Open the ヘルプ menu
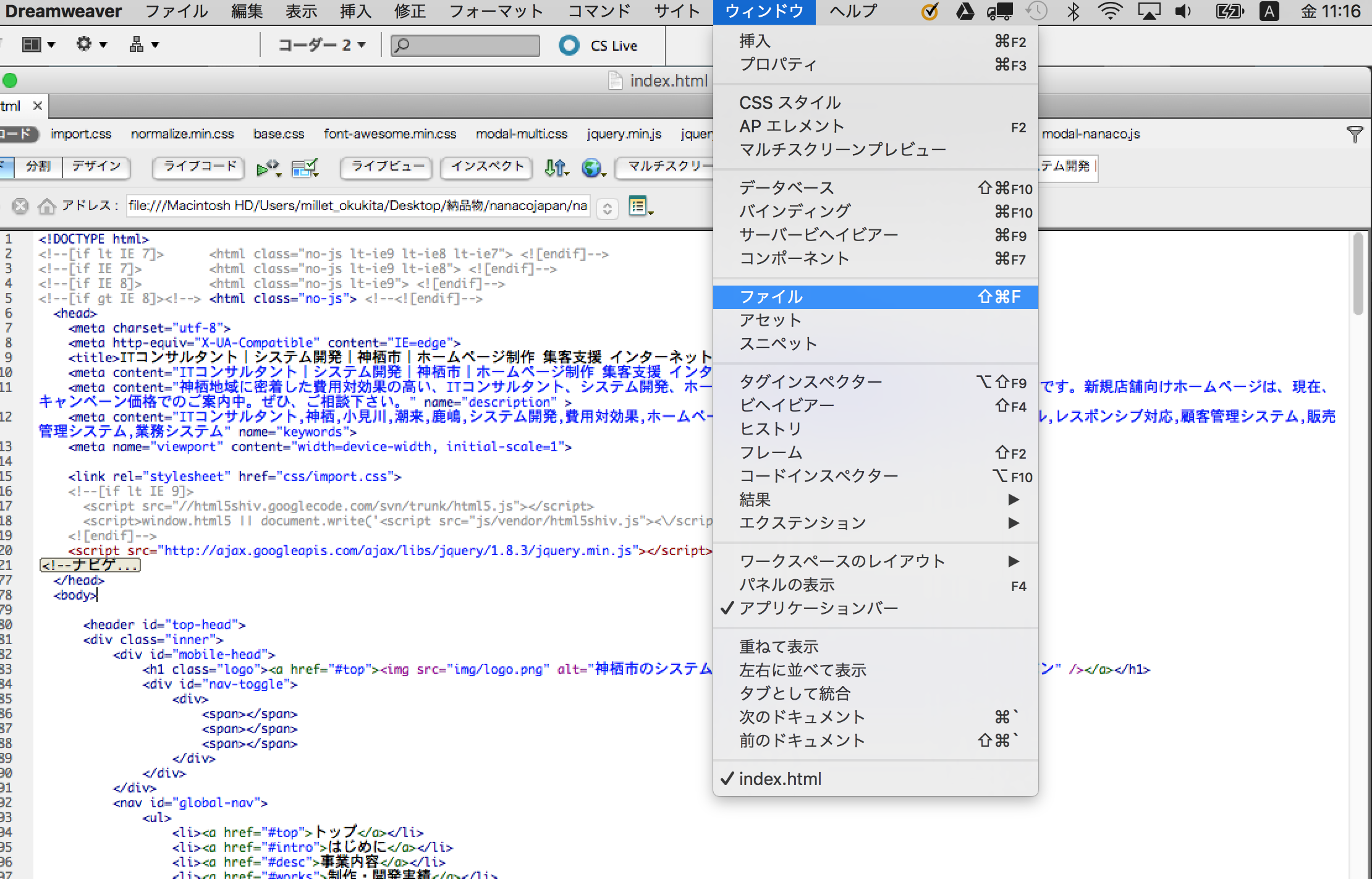Screen dimensions: 1372x879 click(x=853, y=11)
